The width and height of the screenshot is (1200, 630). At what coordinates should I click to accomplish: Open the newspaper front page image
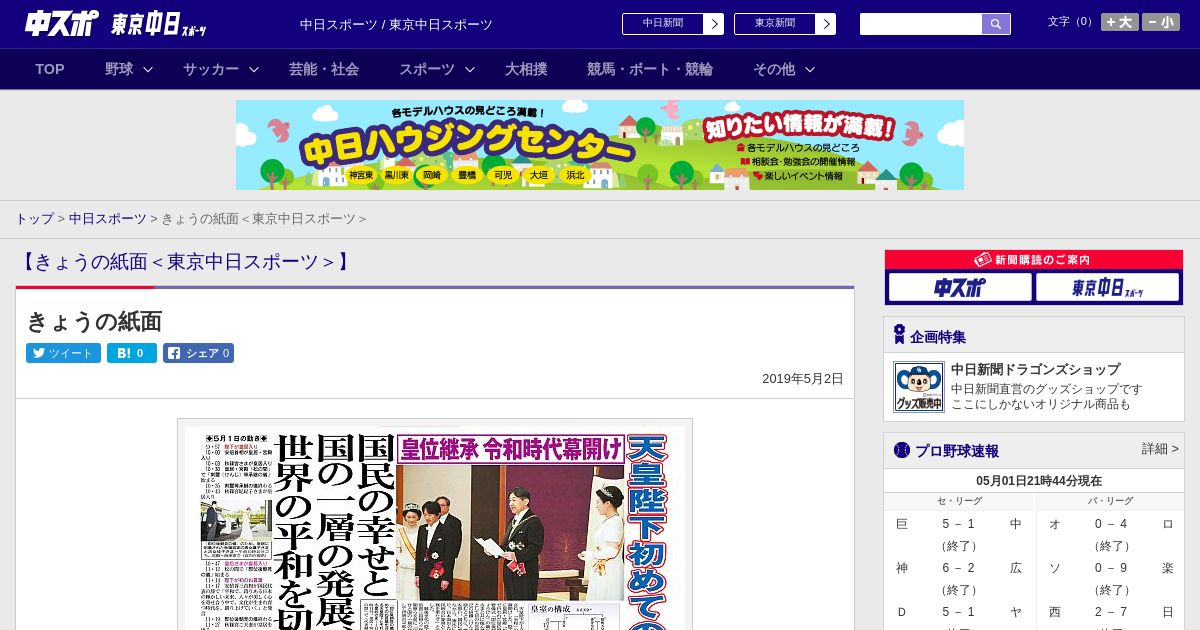(435, 527)
